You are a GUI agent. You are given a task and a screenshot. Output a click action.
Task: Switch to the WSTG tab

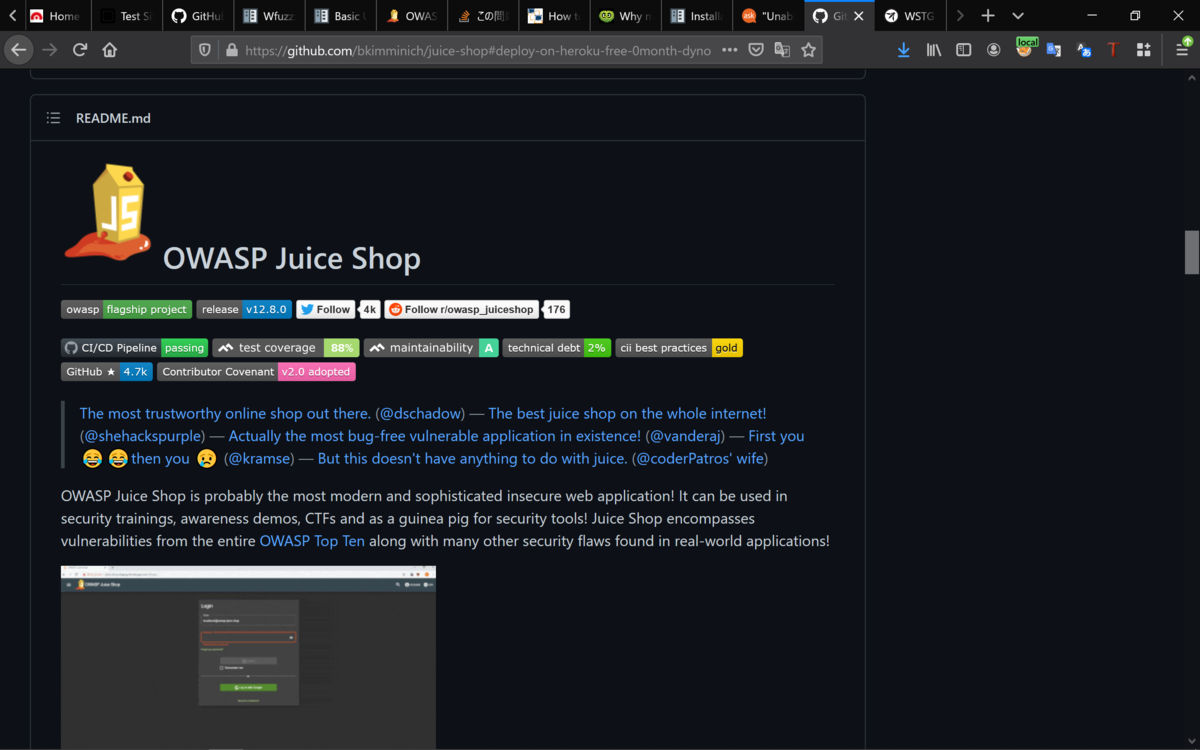[x=910, y=16]
